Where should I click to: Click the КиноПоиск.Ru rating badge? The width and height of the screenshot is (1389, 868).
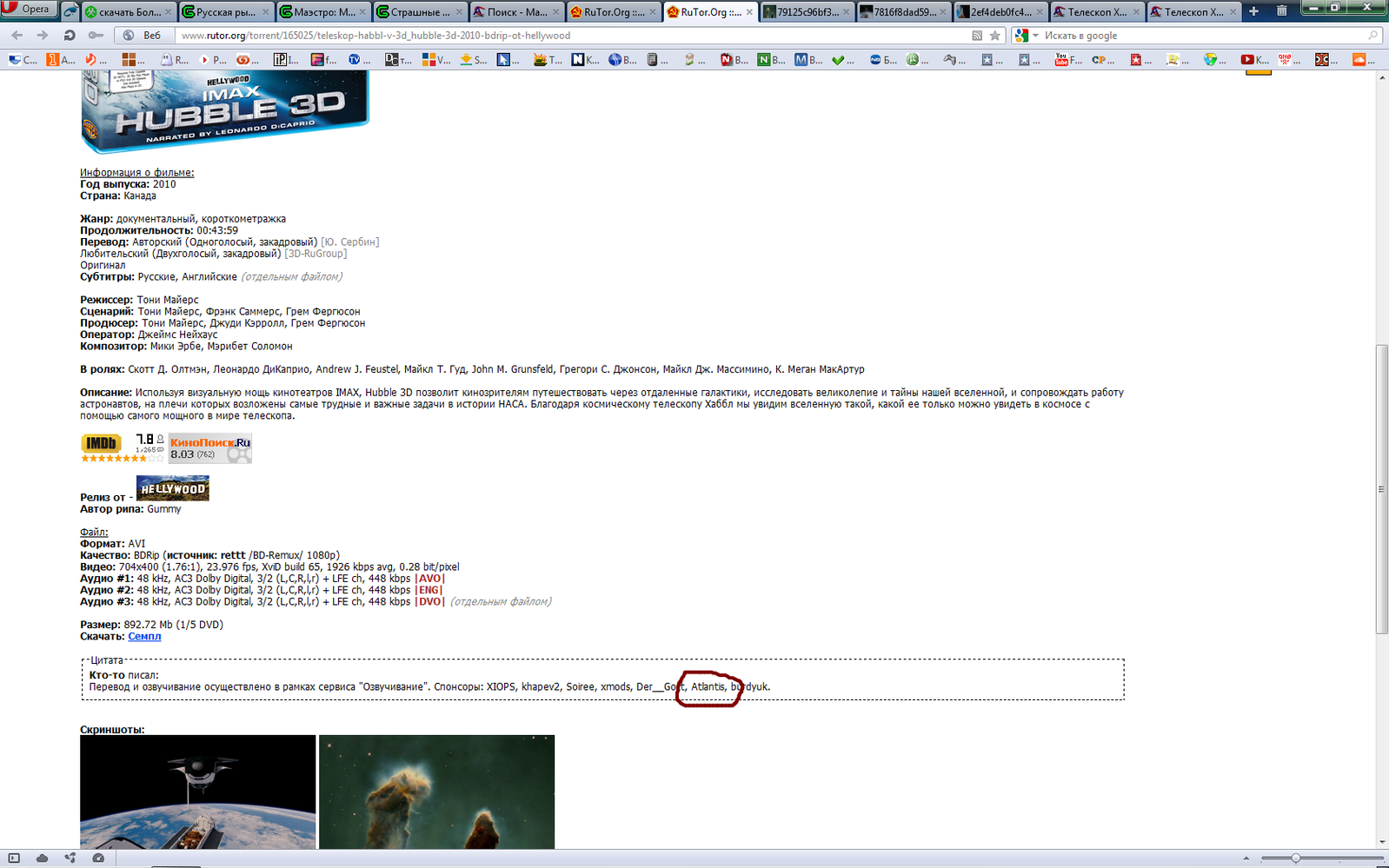point(209,447)
